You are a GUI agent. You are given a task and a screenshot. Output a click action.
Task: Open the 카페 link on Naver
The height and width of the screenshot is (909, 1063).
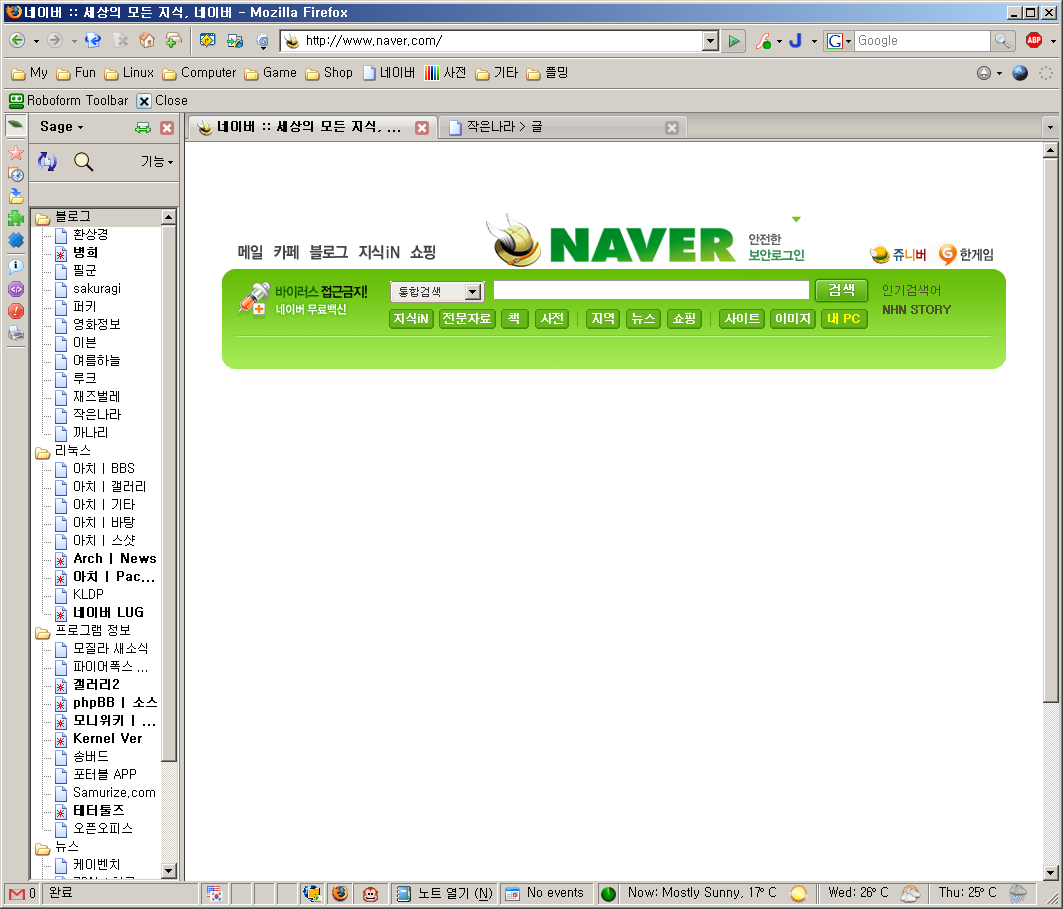pyautogui.click(x=286, y=252)
